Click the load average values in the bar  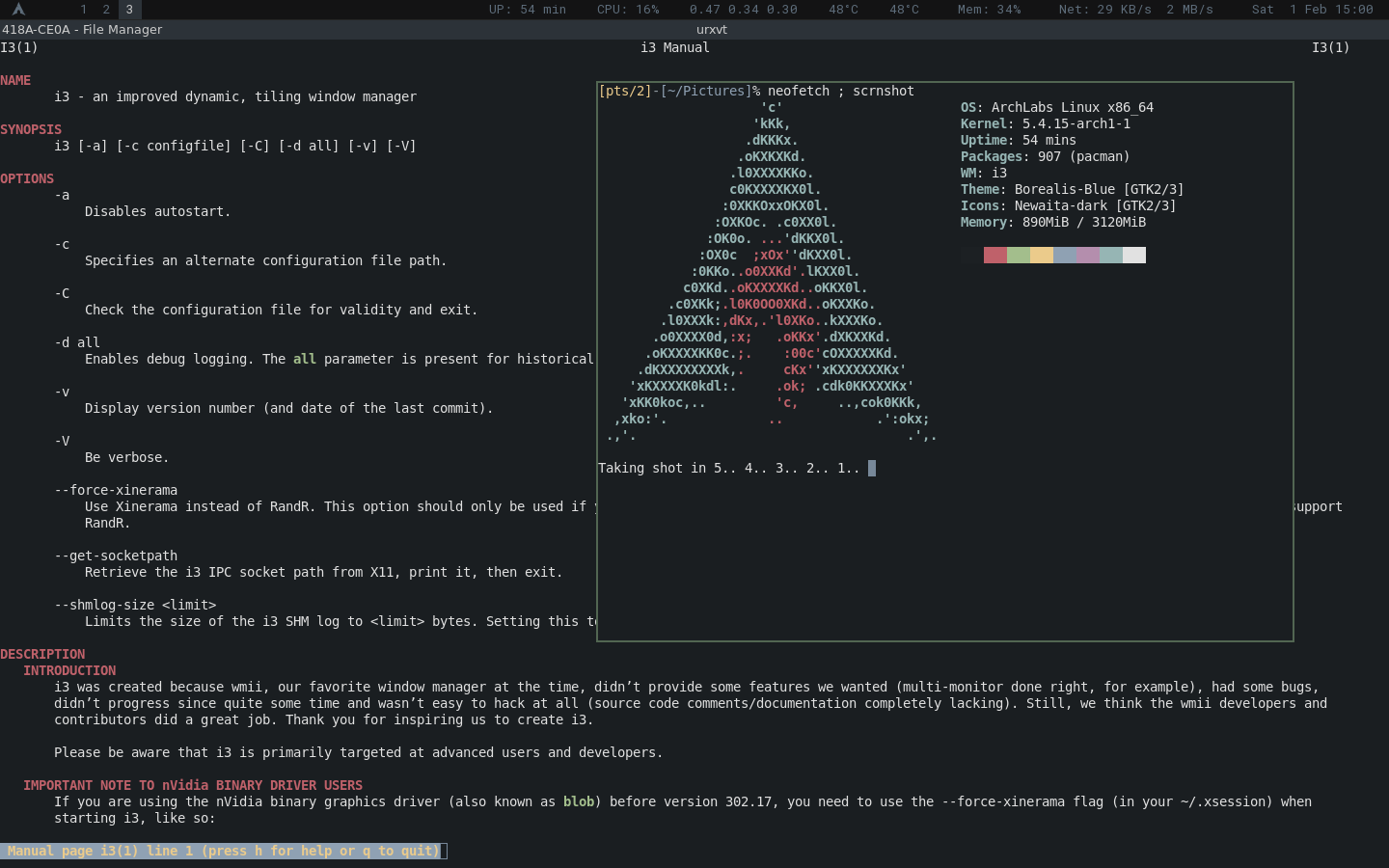(x=744, y=10)
